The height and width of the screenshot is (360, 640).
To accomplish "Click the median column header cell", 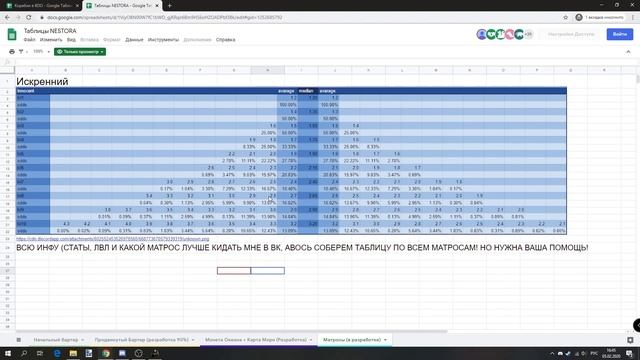I will [308, 91].
